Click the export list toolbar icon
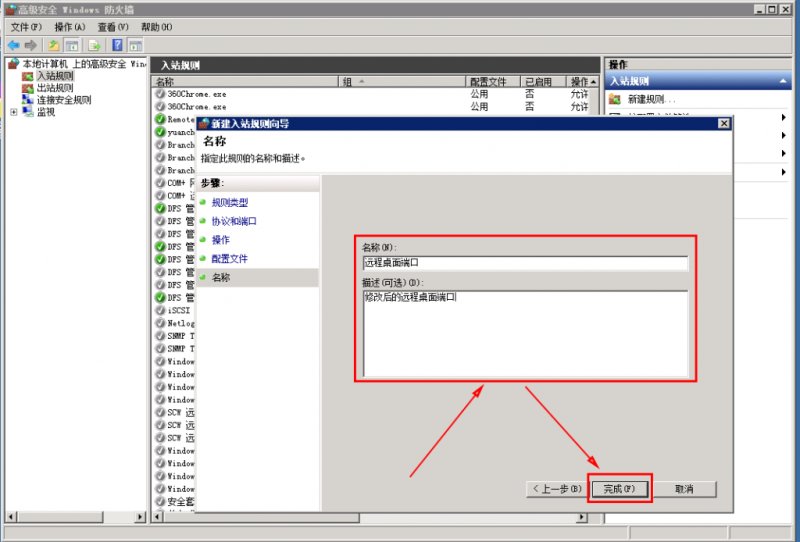This screenshot has height=542, width=800. tap(95, 45)
